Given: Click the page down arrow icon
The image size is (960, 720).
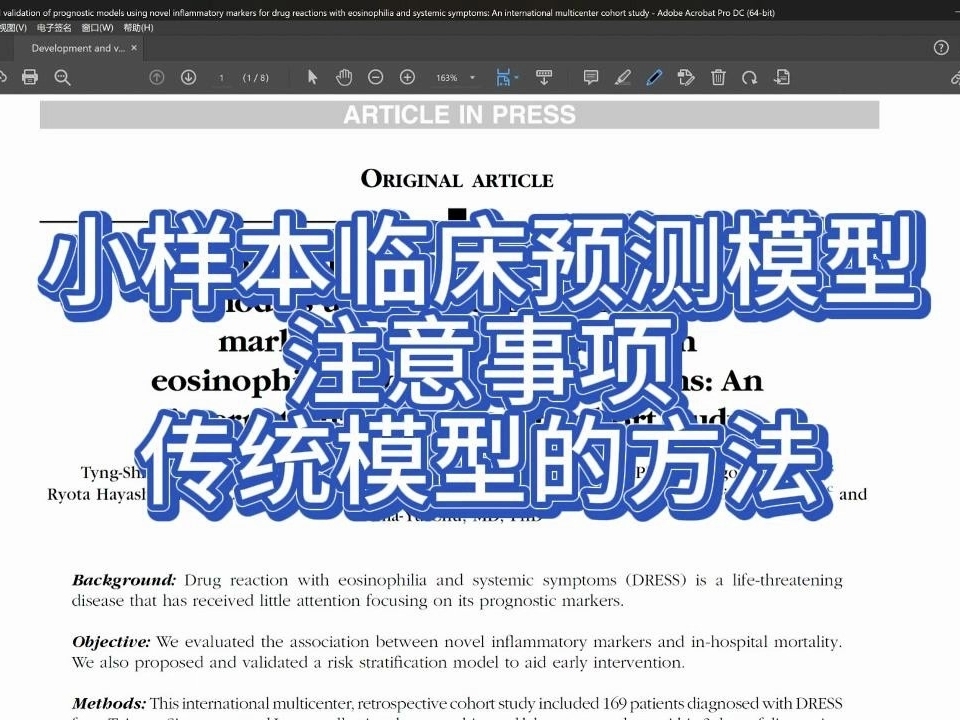Looking at the screenshot, I should 188,77.
